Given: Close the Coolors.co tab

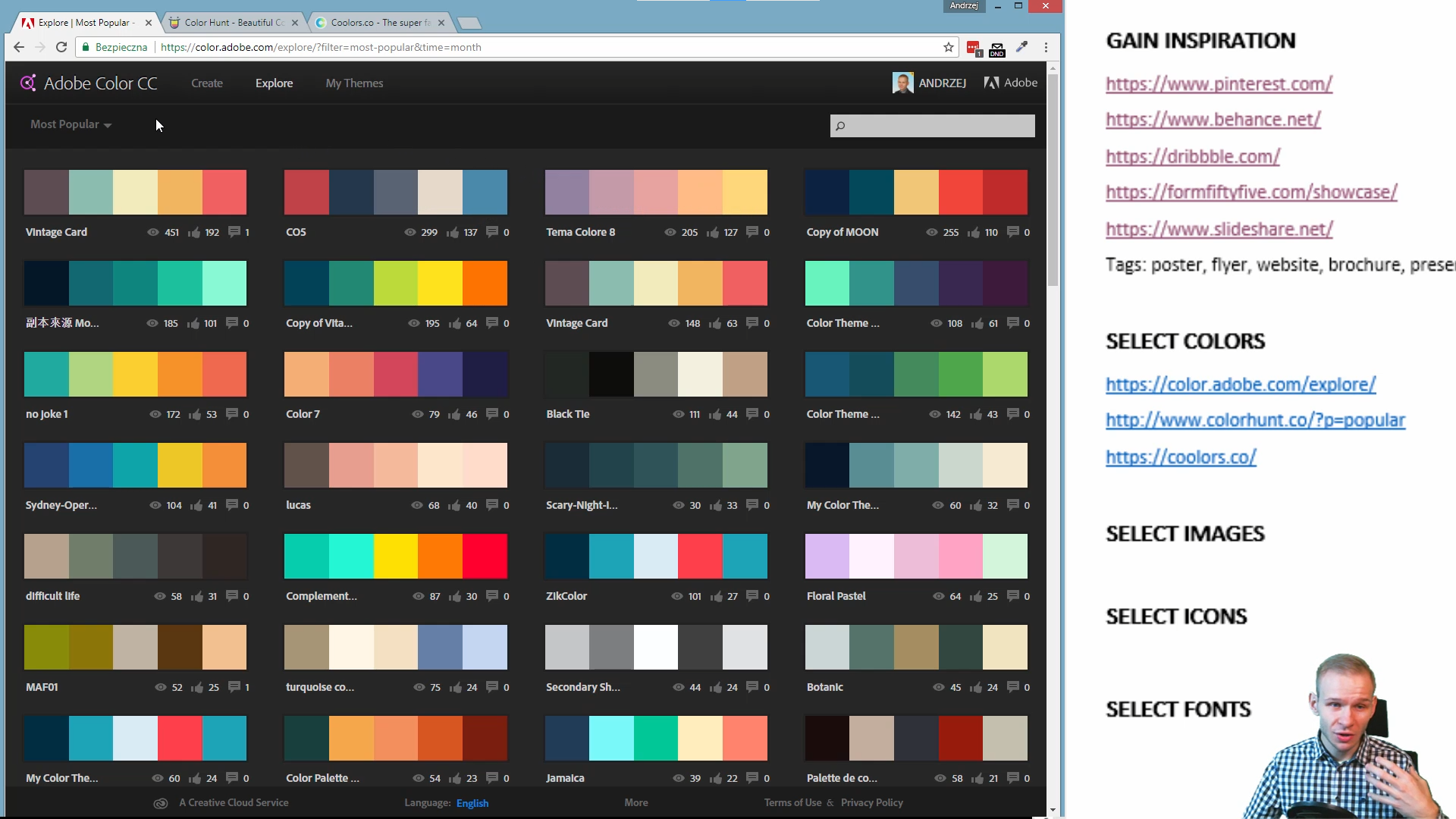Looking at the screenshot, I should (441, 23).
